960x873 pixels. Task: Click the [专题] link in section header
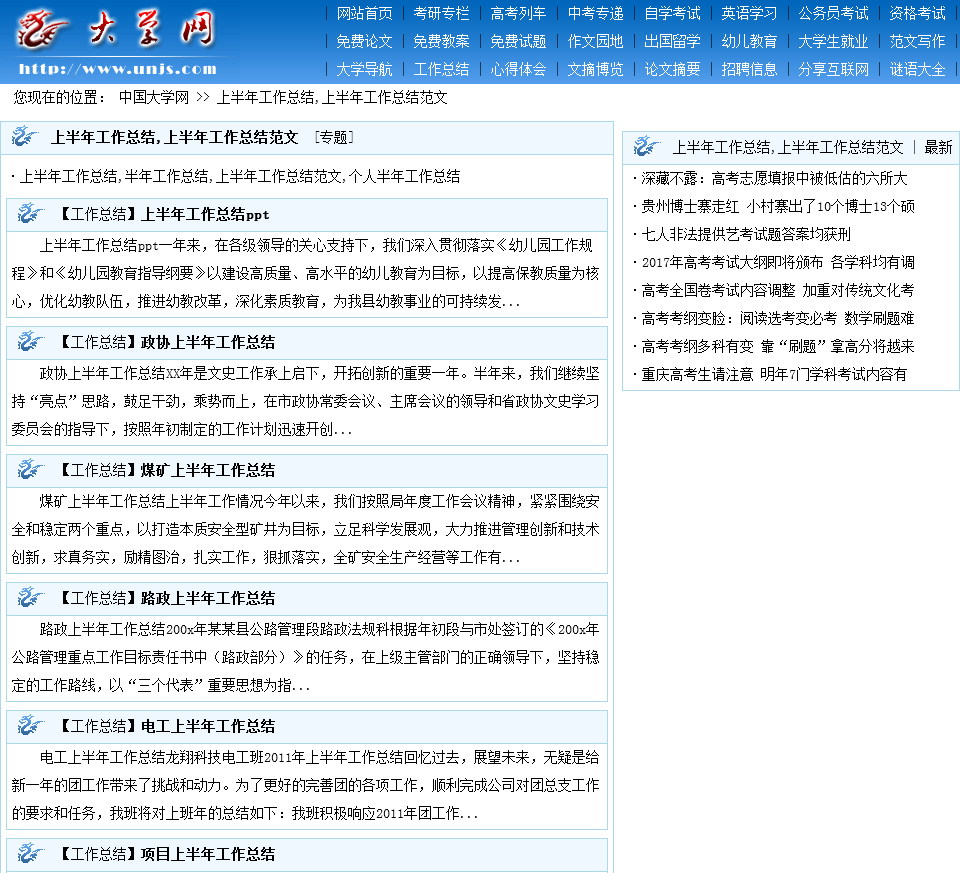click(x=334, y=137)
